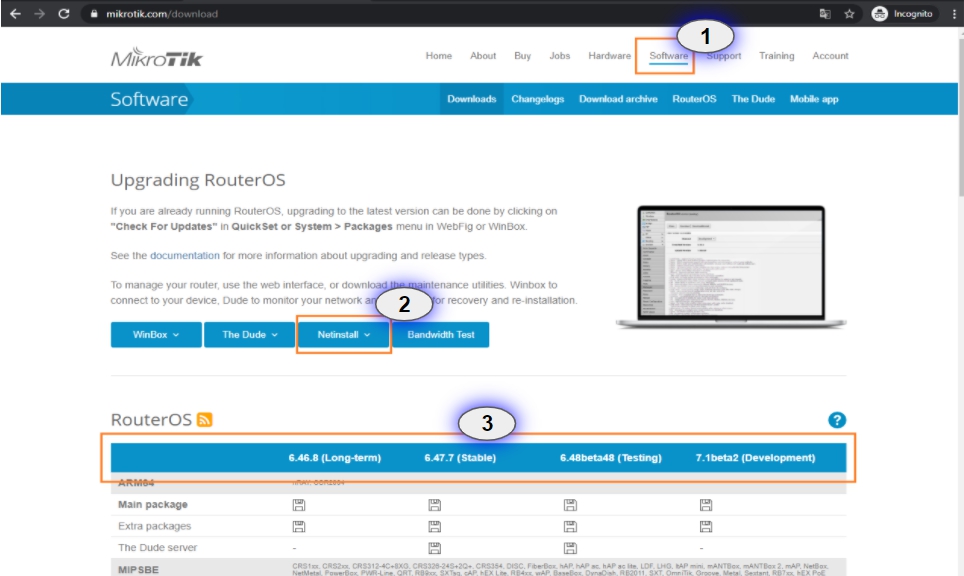The image size is (964, 576).
Task: Open the Account menu item
Action: (x=831, y=55)
